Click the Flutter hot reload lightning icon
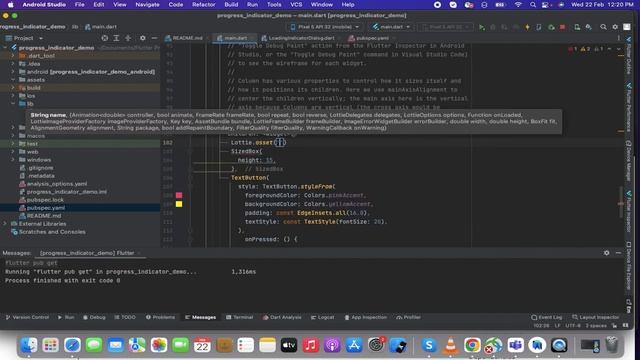Viewport: 640px width, 360px height. pos(527,27)
